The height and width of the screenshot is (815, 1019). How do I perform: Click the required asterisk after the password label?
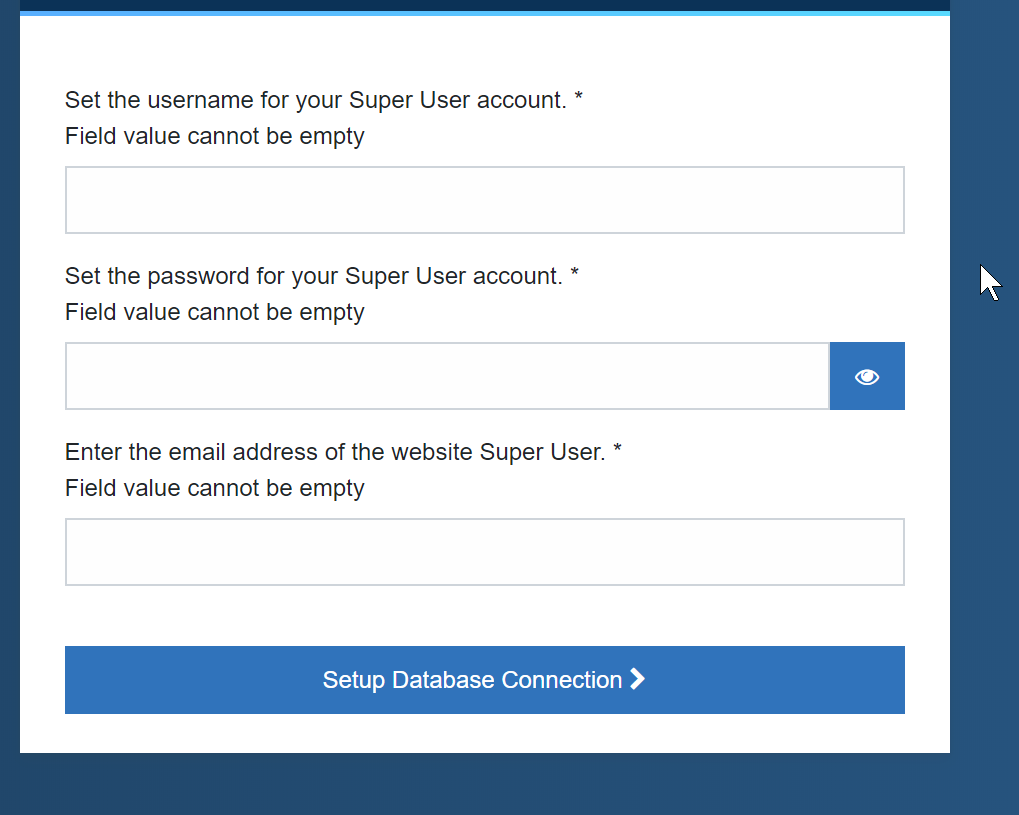coord(574,273)
